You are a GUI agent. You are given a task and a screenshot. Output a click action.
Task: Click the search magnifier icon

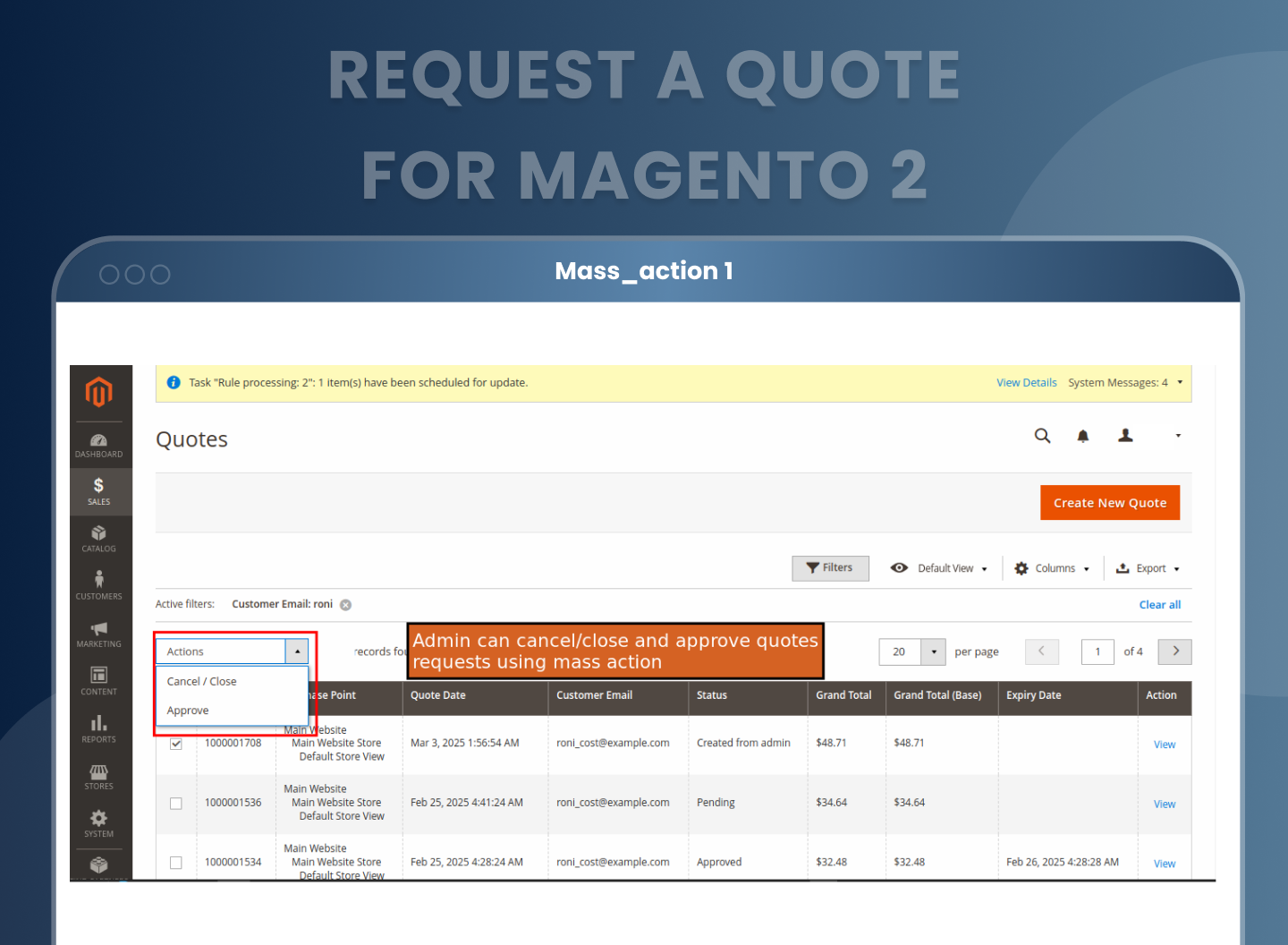[1042, 436]
